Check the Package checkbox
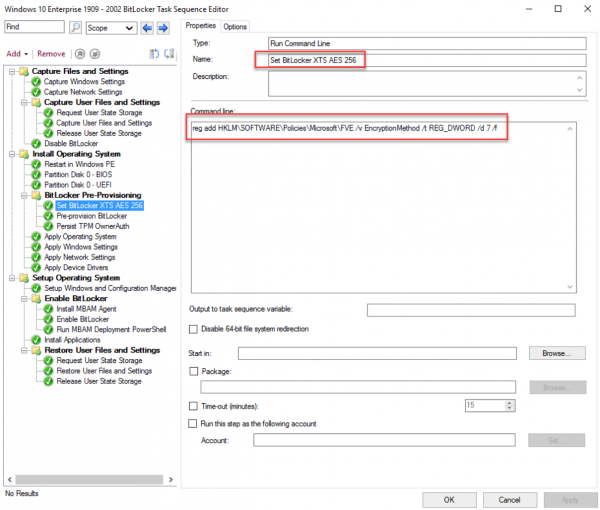Viewport: 600px width, 510px height. [x=194, y=372]
